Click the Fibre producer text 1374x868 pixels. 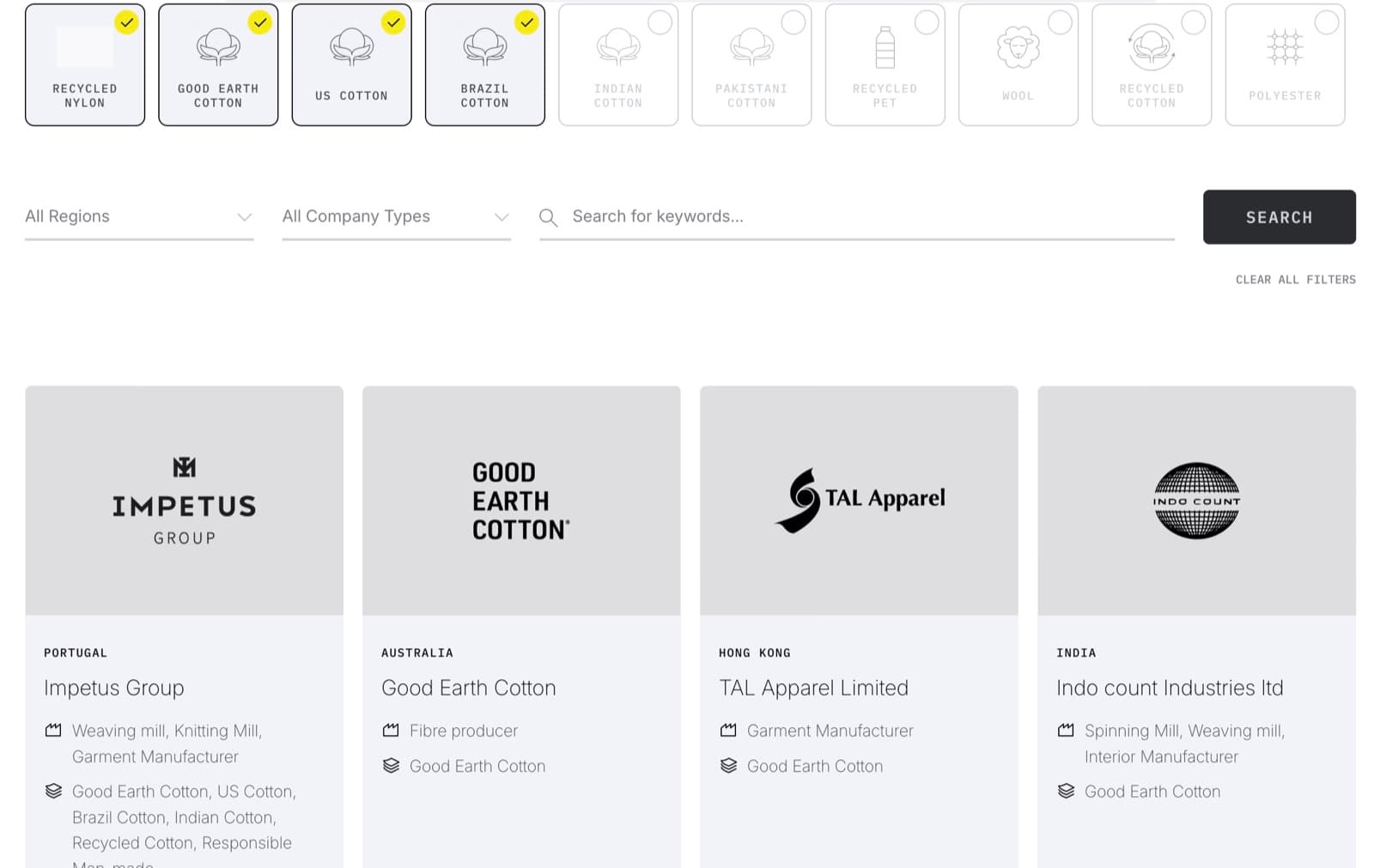[x=464, y=731]
